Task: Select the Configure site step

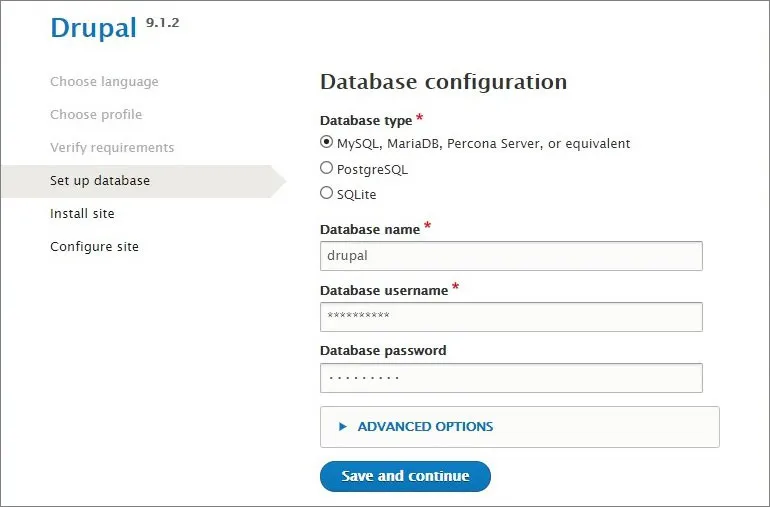Action: pos(94,247)
